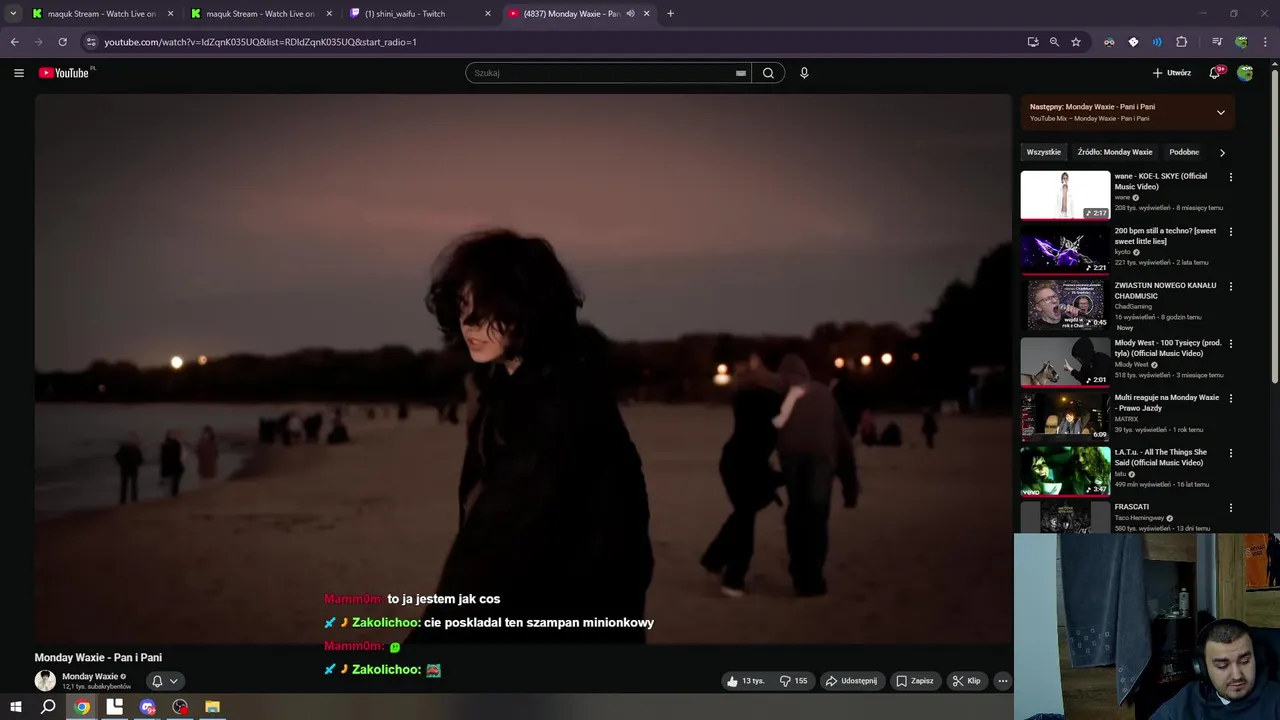Open Windows taskbar search

(x=48, y=707)
